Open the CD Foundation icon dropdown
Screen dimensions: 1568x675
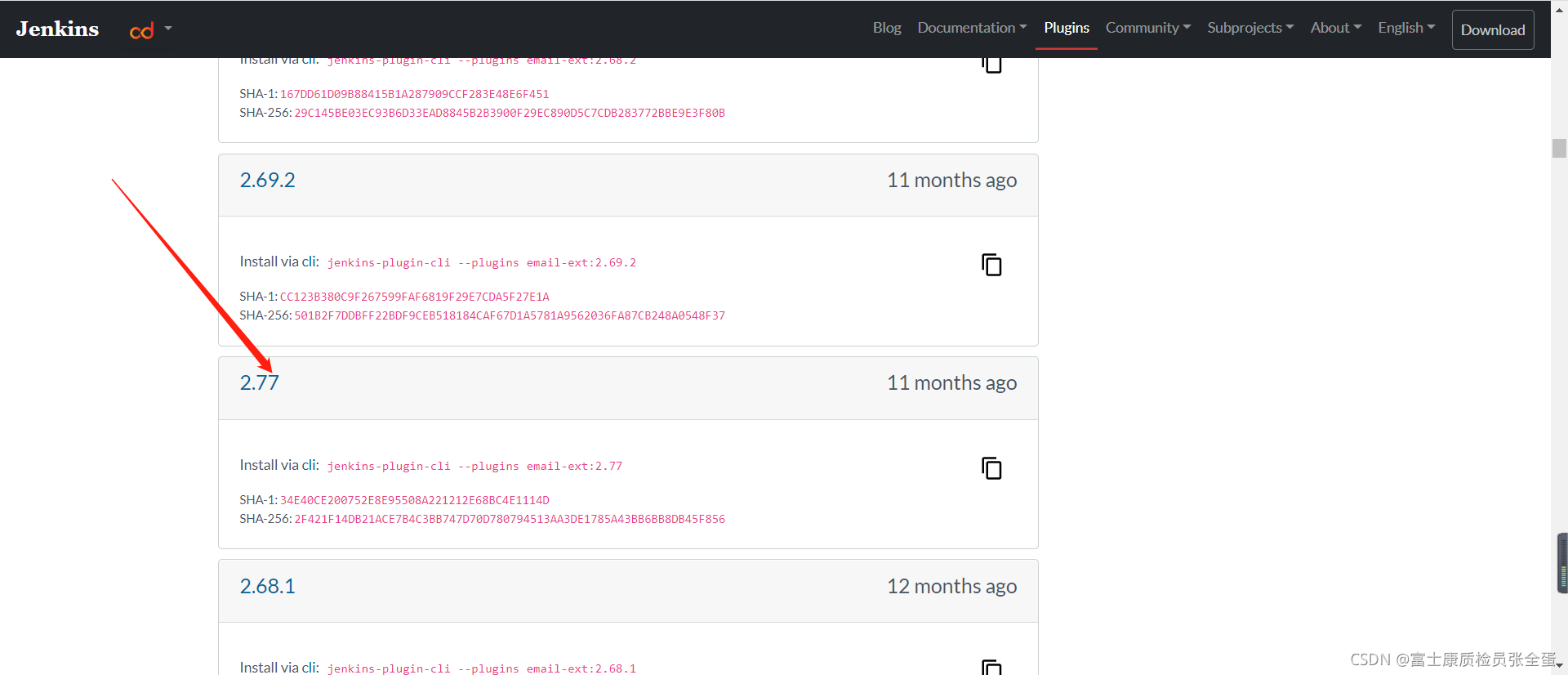151,30
